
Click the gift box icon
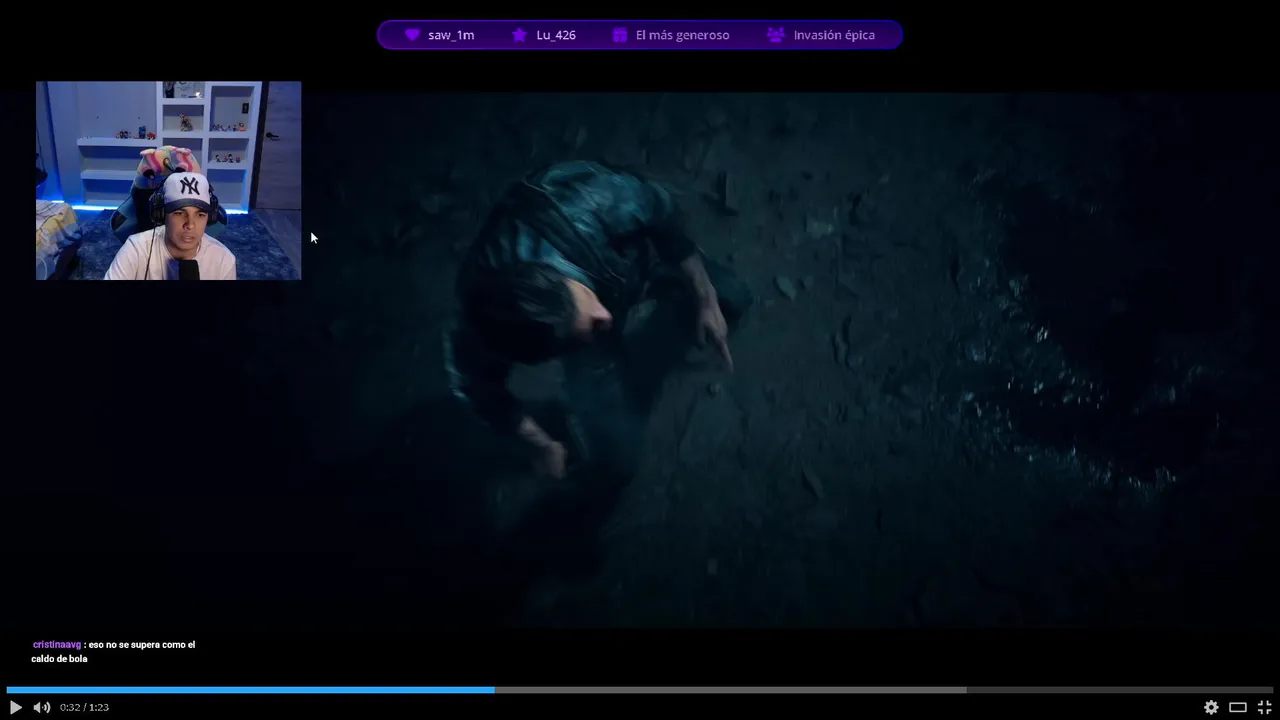(619, 35)
